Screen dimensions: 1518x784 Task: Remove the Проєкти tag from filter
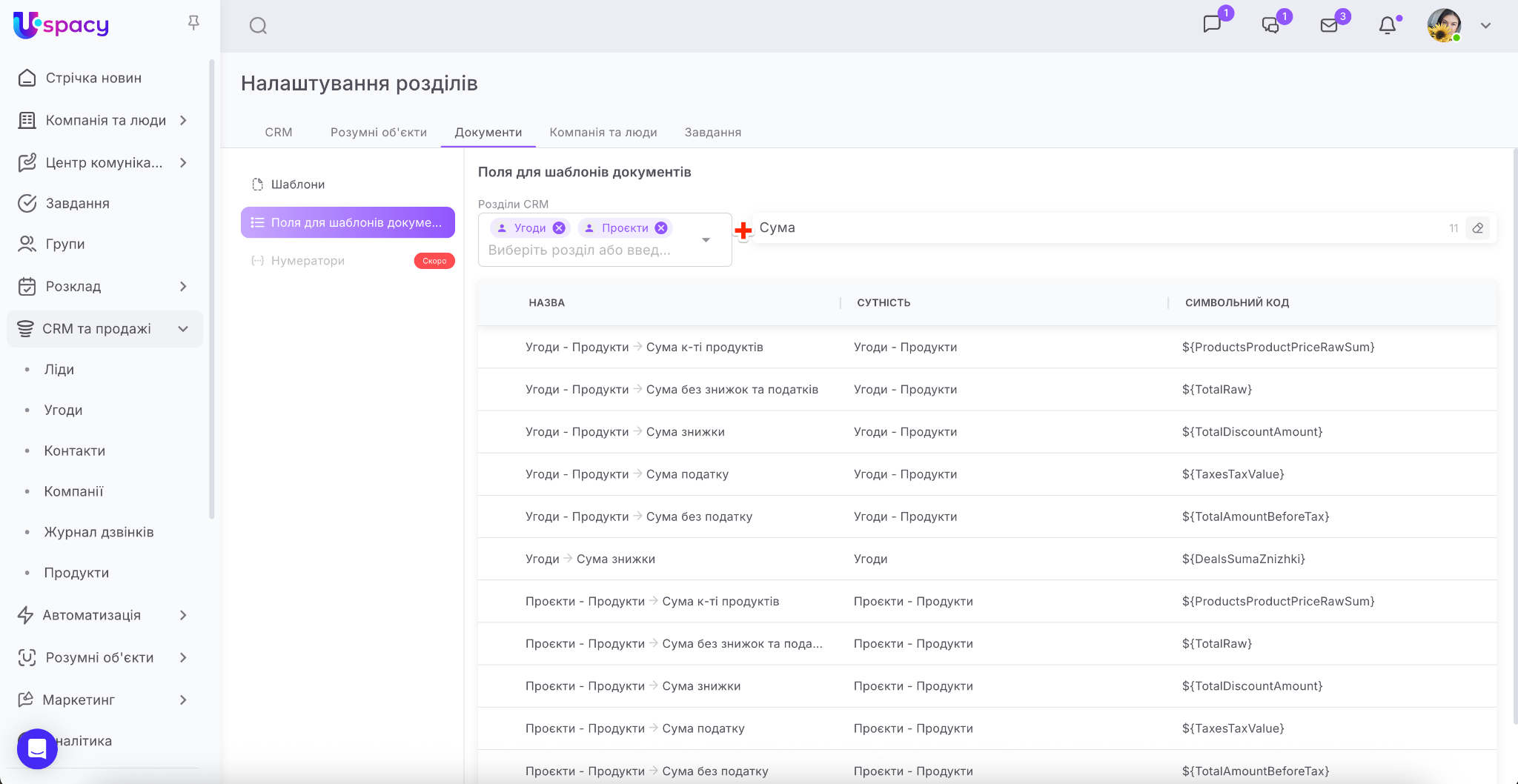[x=661, y=228]
